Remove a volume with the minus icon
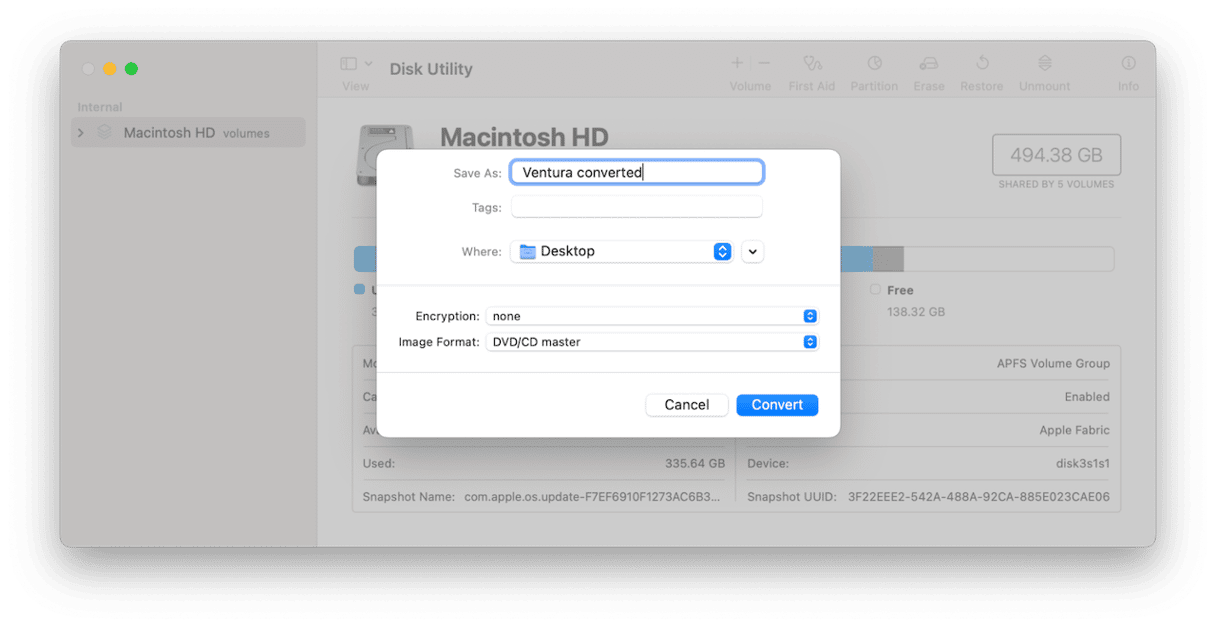 [764, 63]
